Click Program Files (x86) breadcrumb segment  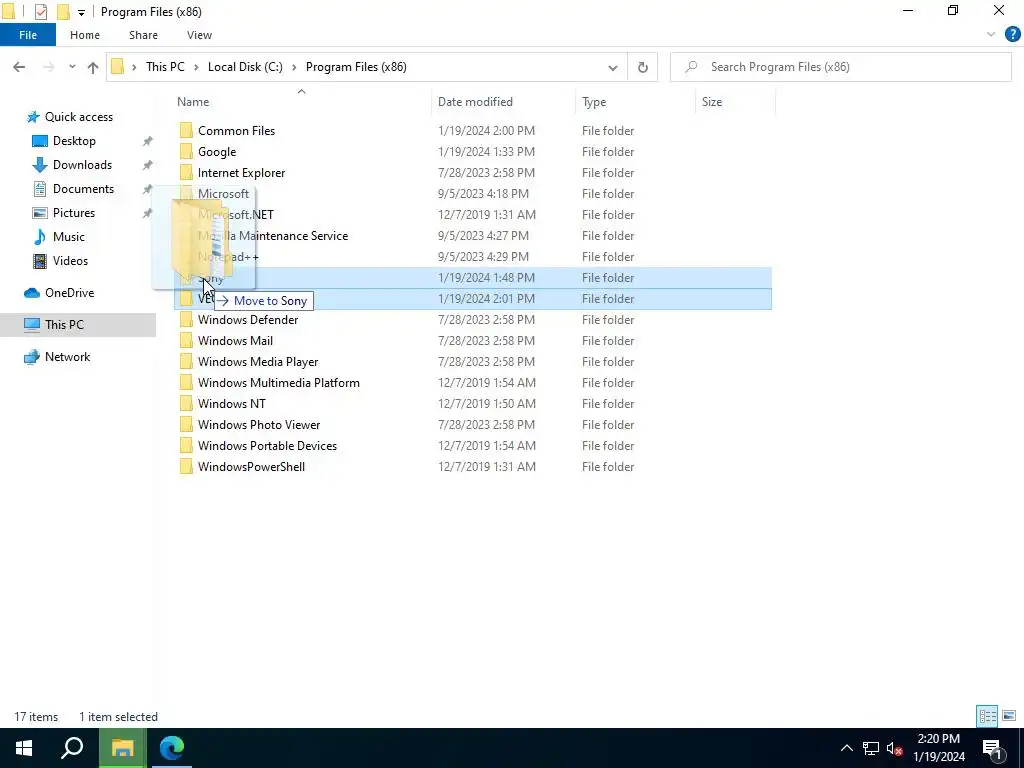tap(356, 67)
